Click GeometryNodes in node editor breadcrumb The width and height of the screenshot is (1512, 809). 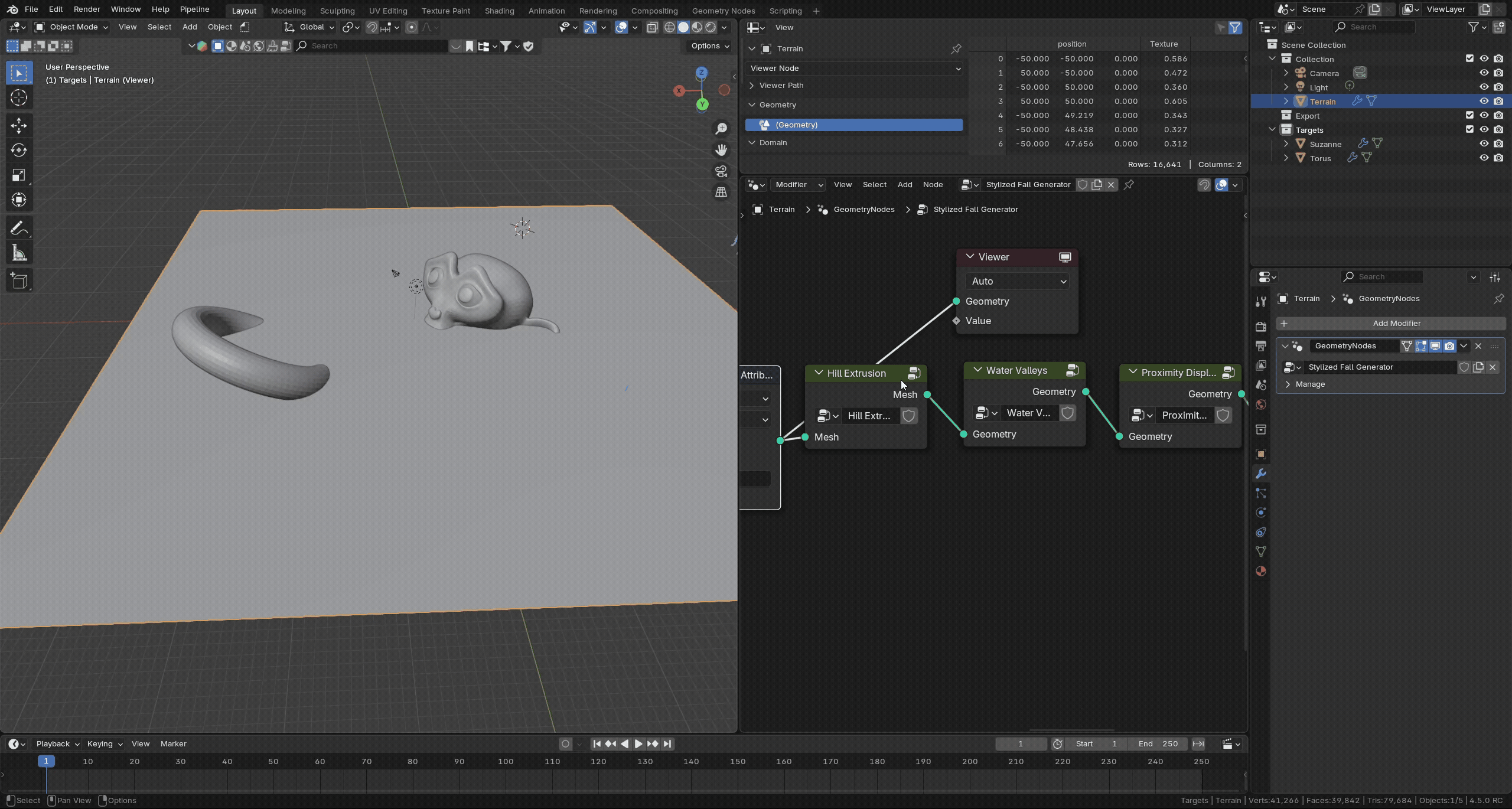(863, 210)
